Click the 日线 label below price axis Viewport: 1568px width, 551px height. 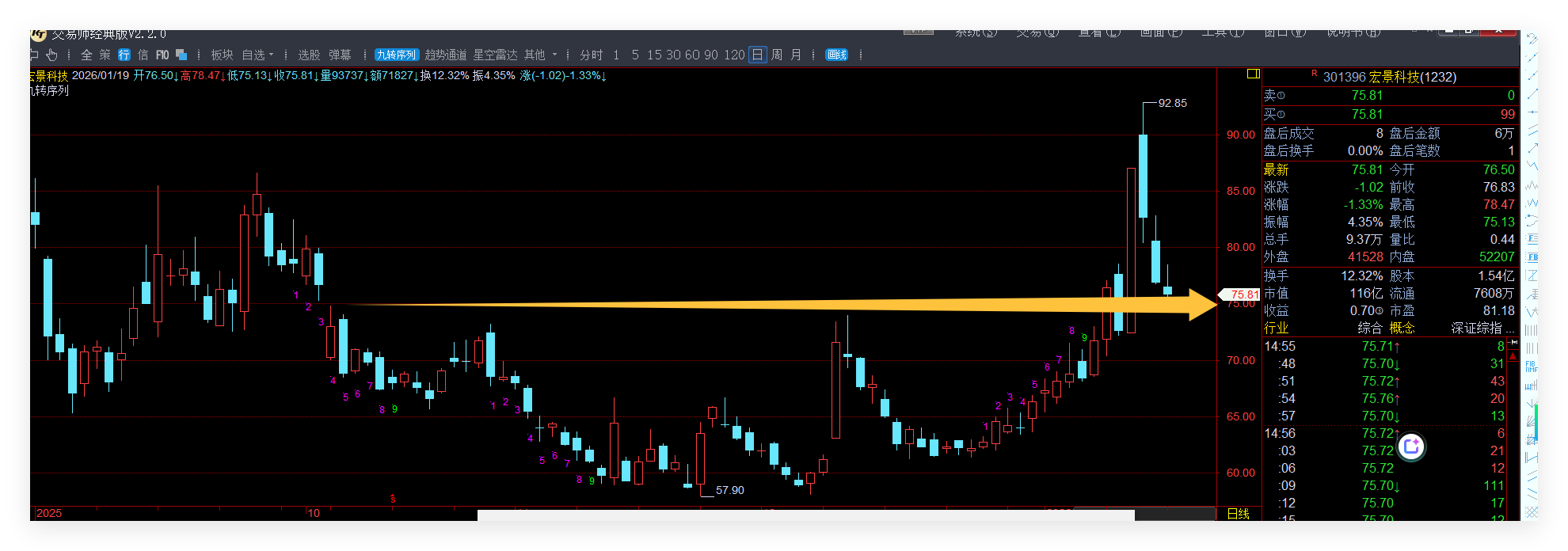click(x=1238, y=514)
